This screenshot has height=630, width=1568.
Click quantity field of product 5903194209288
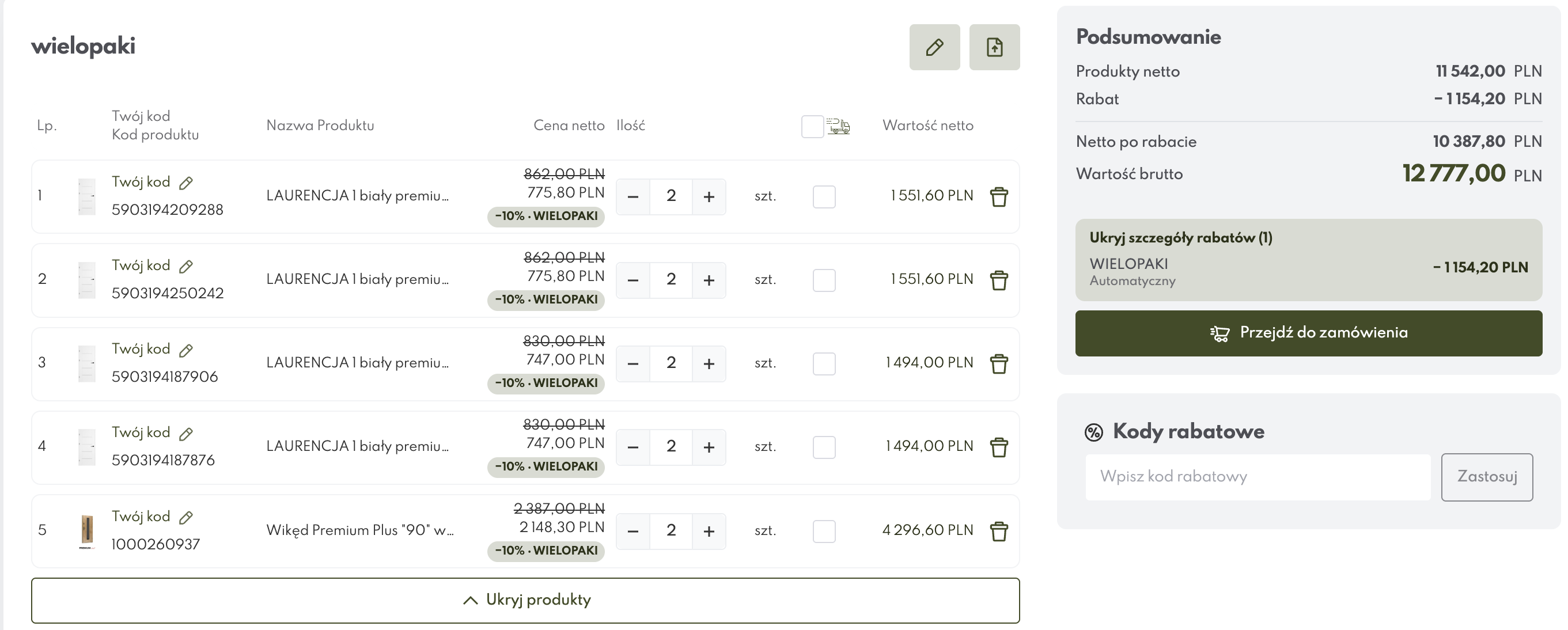(671, 196)
